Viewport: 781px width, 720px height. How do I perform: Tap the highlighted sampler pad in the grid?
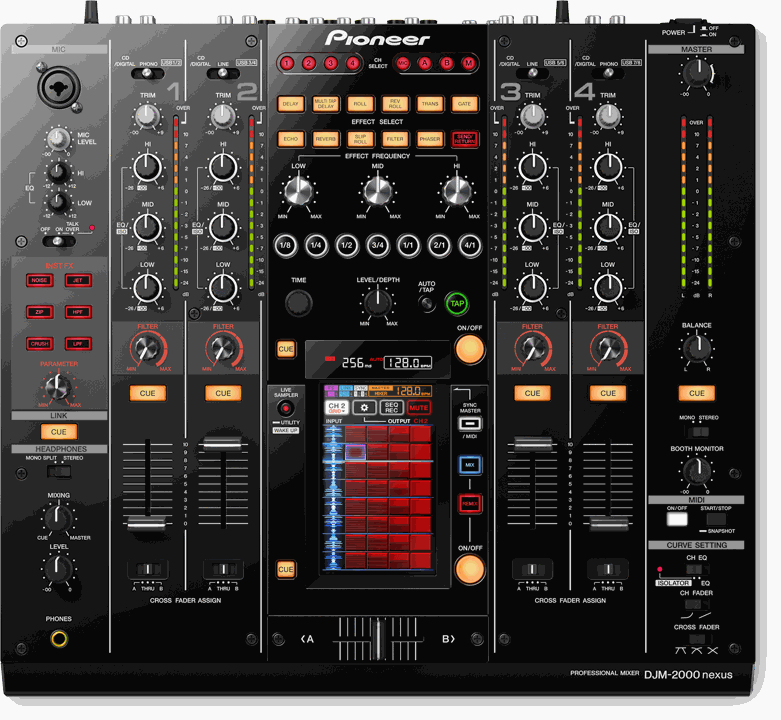point(355,452)
